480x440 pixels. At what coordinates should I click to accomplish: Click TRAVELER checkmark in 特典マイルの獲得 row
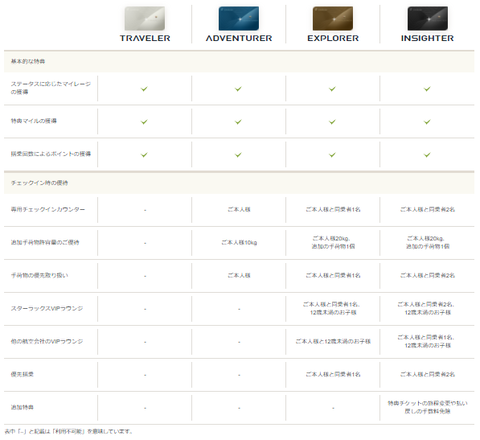(x=144, y=122)
